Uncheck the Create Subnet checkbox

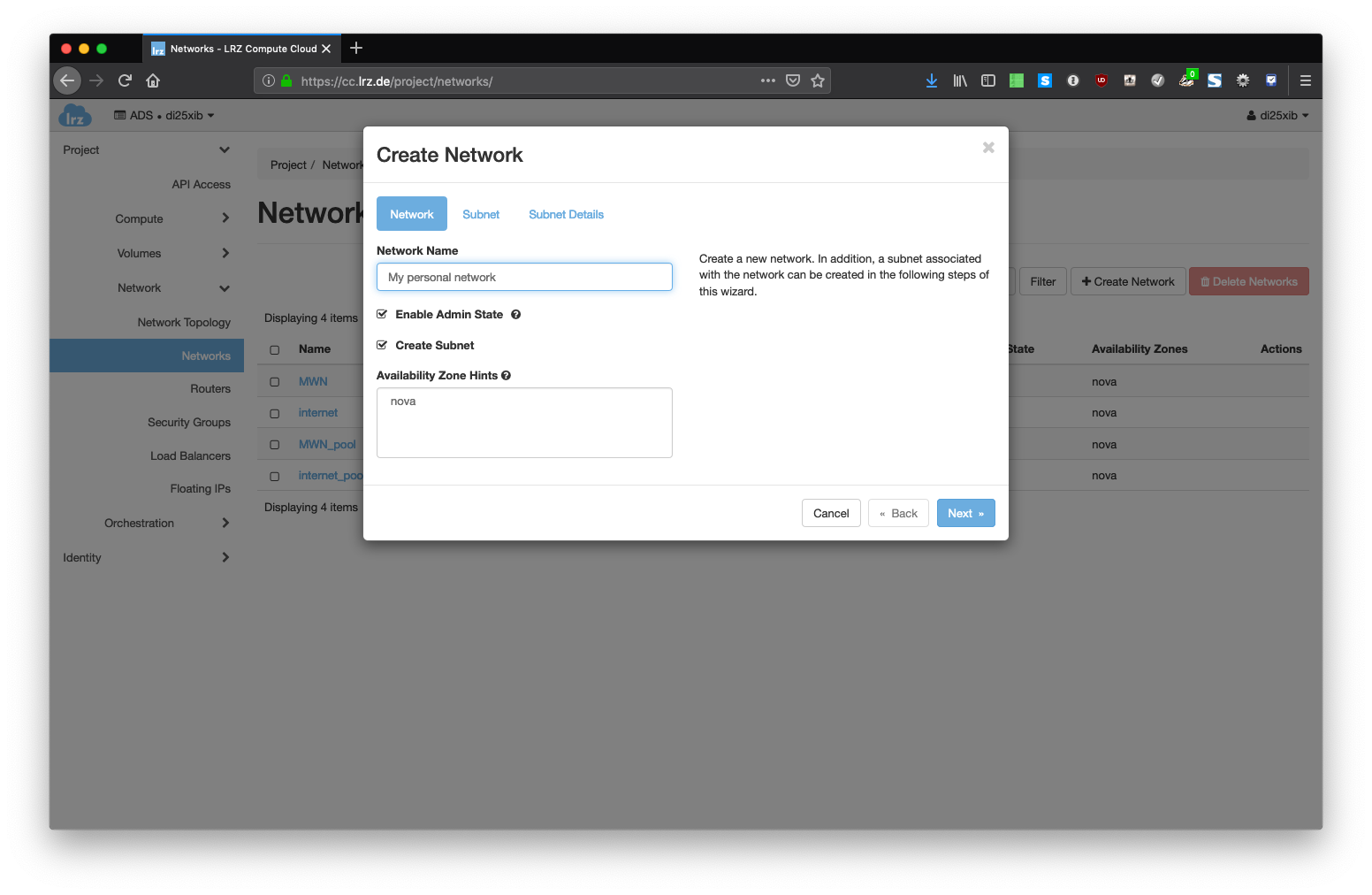pyautogui.click(x=382, y=345)
